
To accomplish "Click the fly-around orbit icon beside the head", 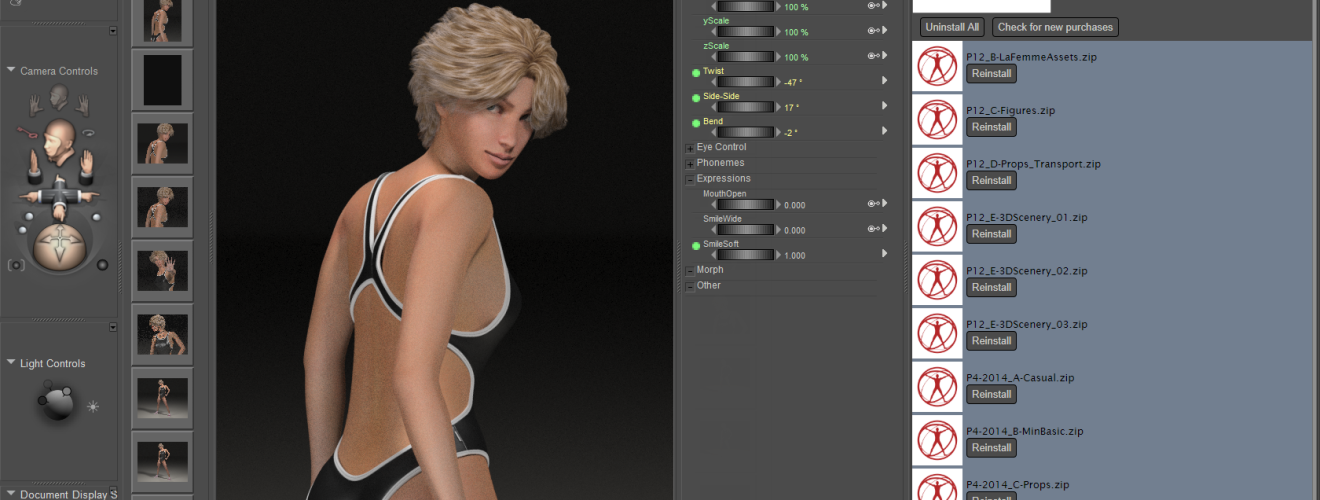I will (x=88, y=132).
